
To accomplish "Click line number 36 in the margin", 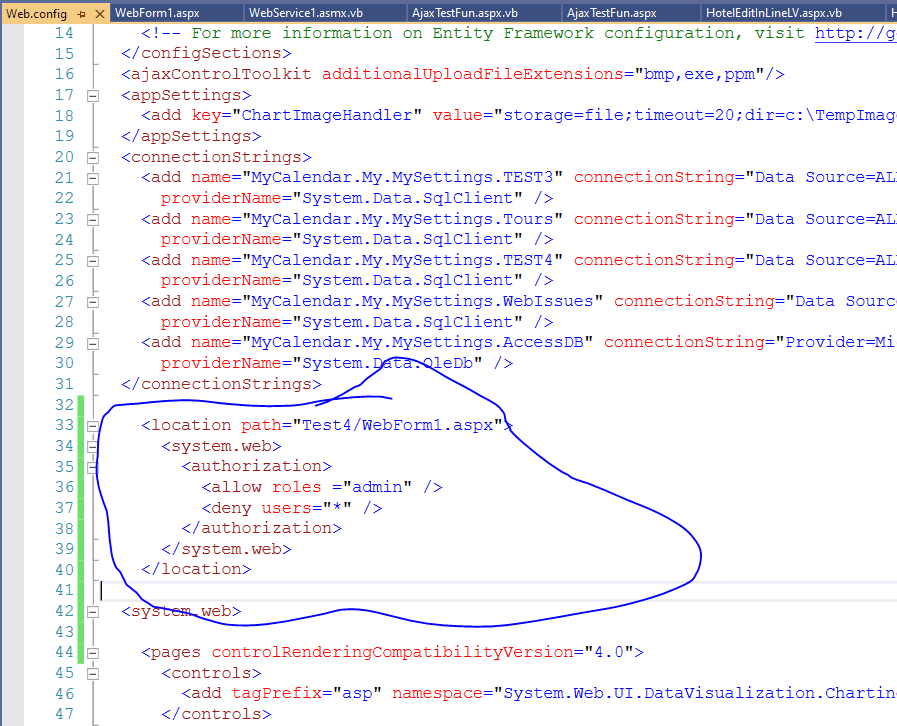I will [x=63, y=486].
